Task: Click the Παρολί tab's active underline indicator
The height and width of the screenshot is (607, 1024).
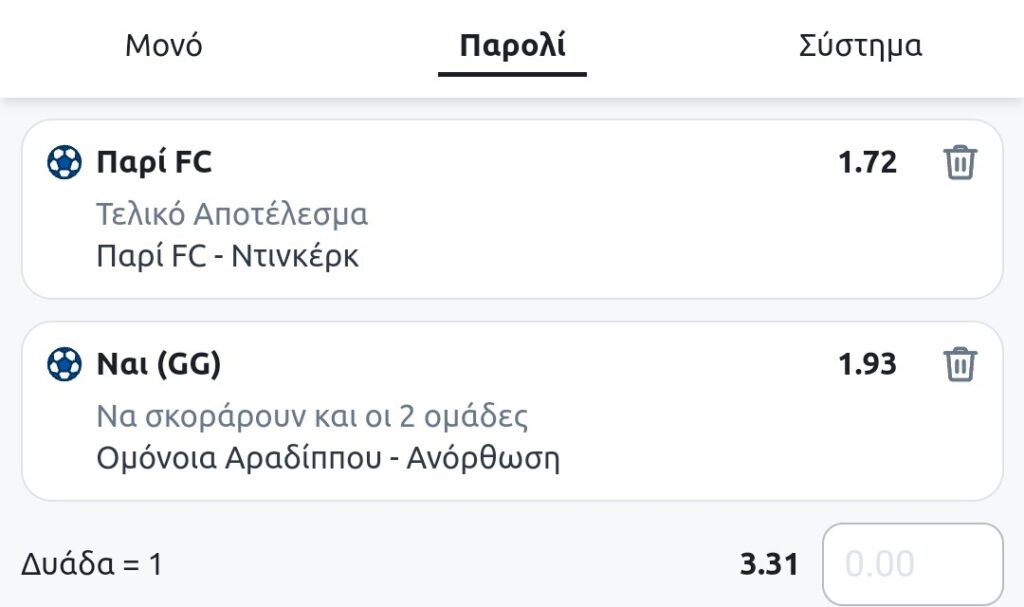Action: click(512, 73)
